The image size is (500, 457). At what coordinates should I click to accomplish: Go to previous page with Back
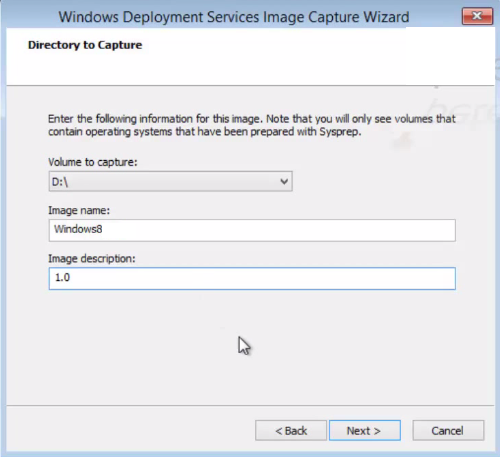pos(291,431)
